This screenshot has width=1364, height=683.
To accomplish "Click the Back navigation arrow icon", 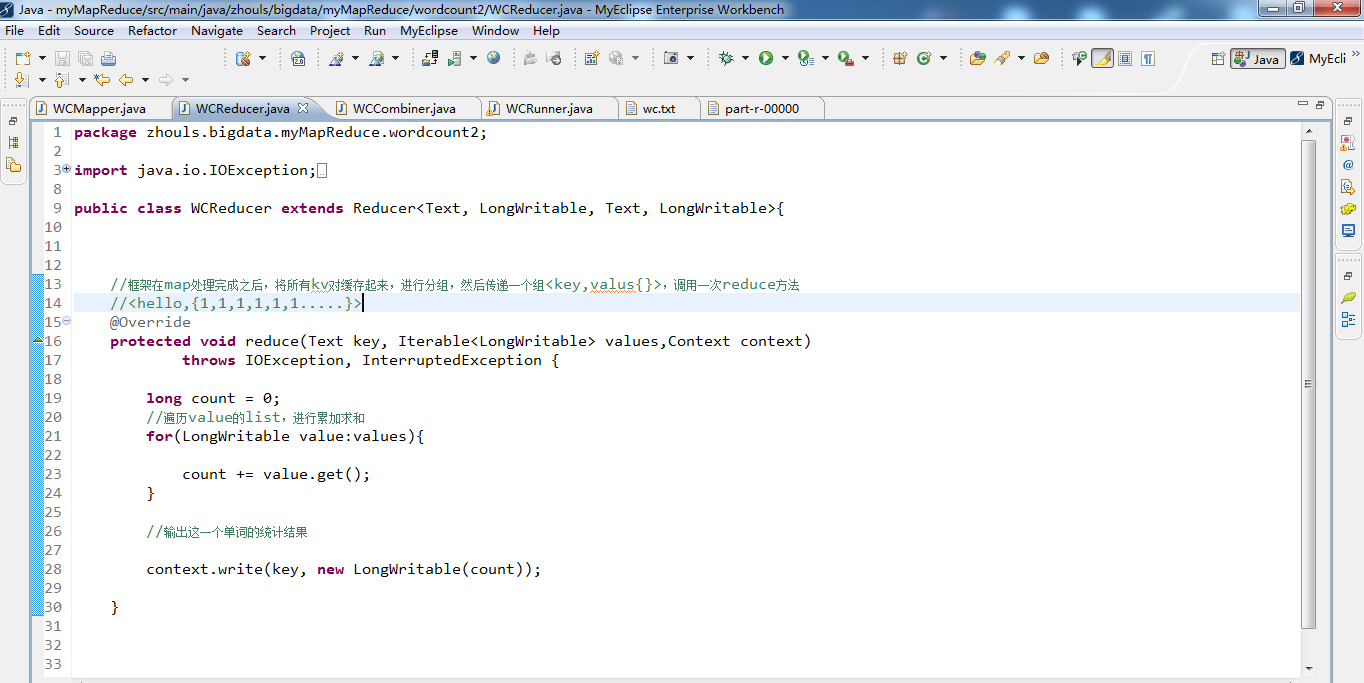I will [x=126, y=80].
